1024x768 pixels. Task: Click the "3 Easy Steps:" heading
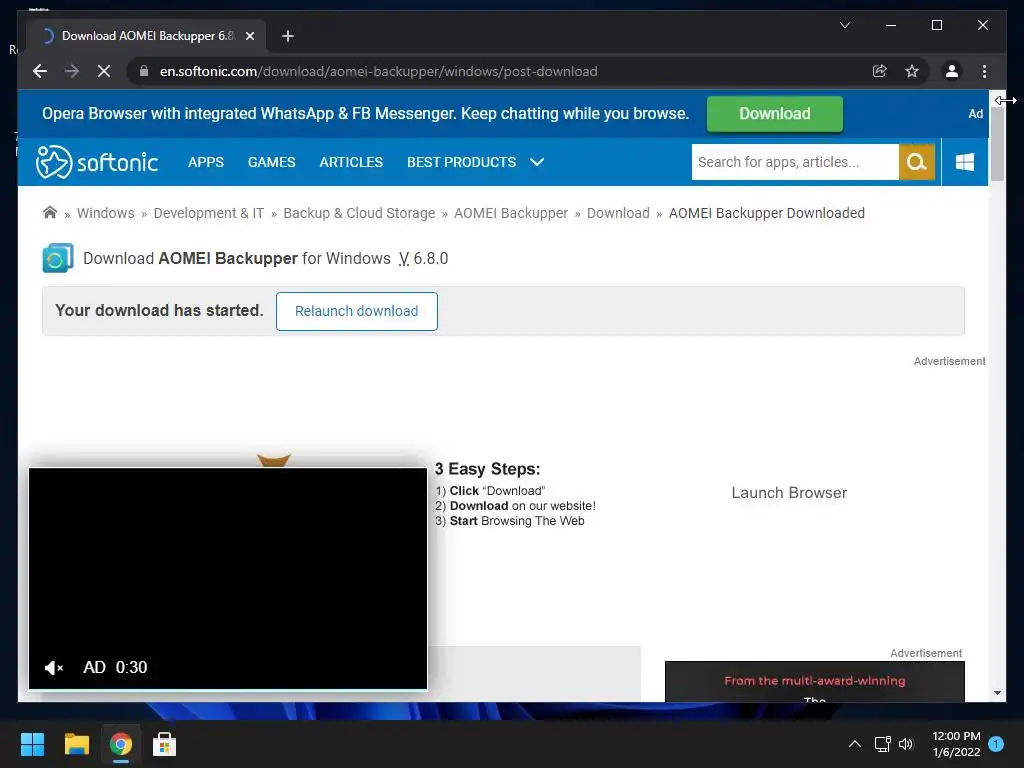coord(487,469)
